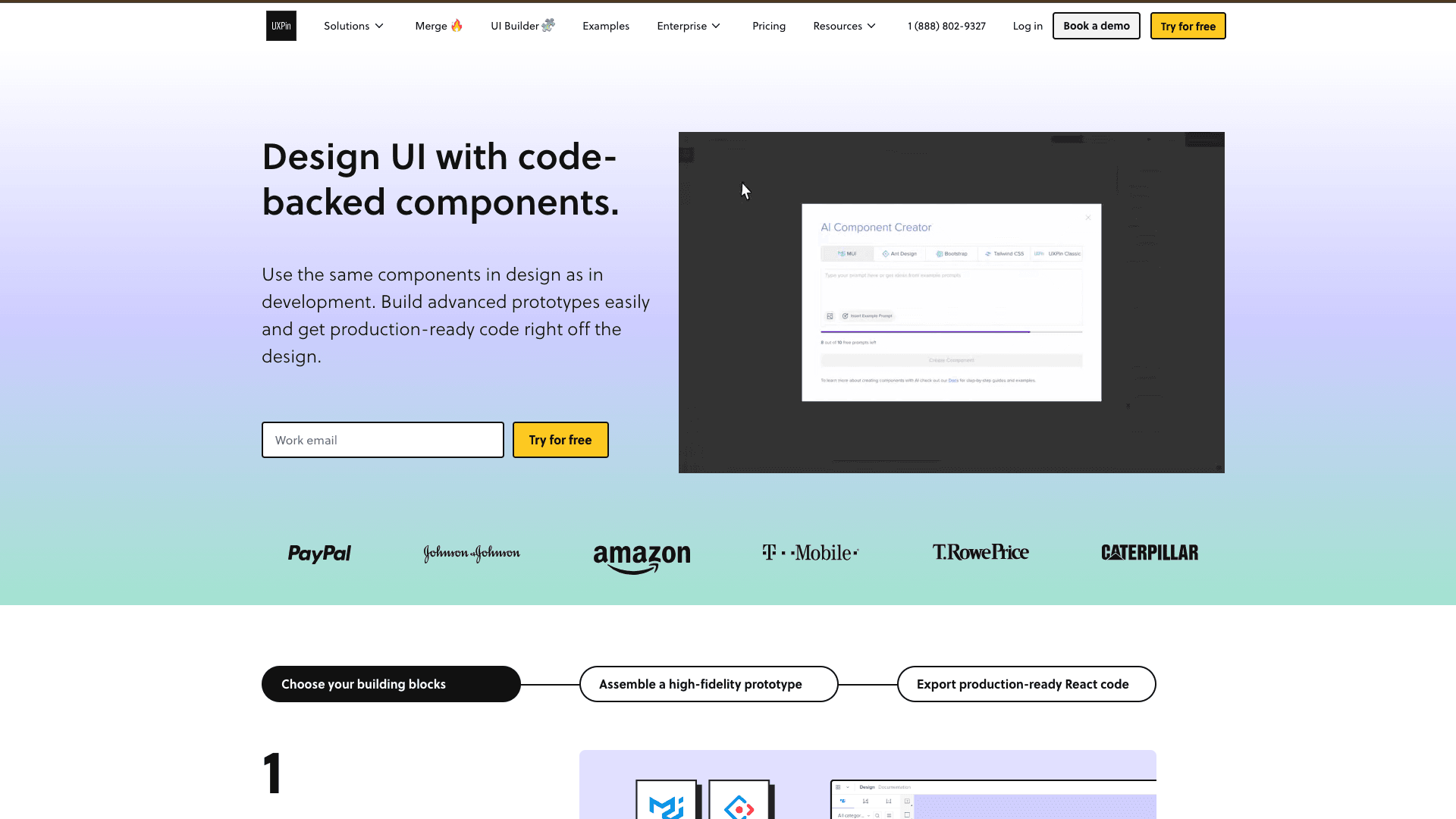1456x819 pixels.
Task: Select Assemble a high-fidelity prototype step
Action: point(709,684)
